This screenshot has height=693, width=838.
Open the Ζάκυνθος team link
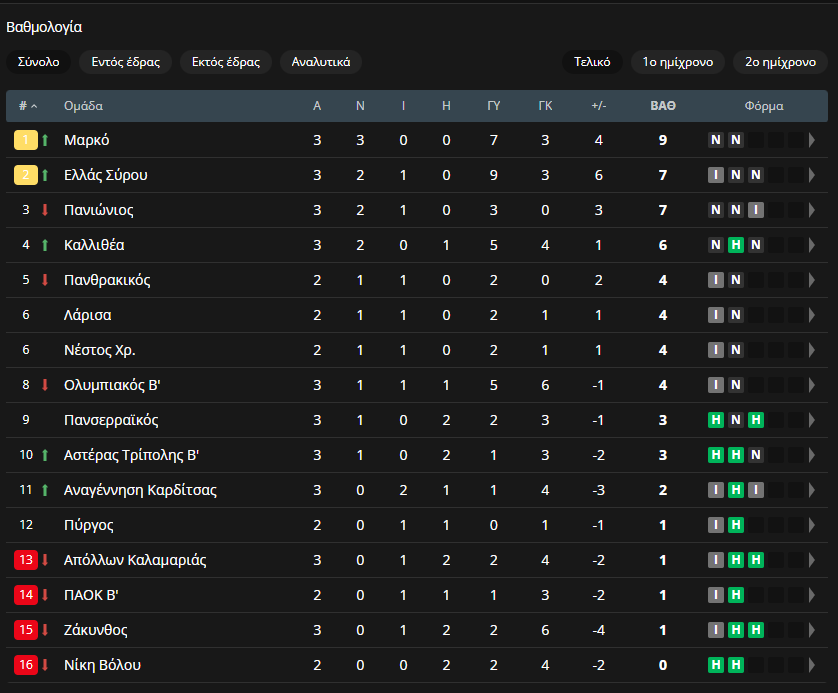(x=96, y=630)
